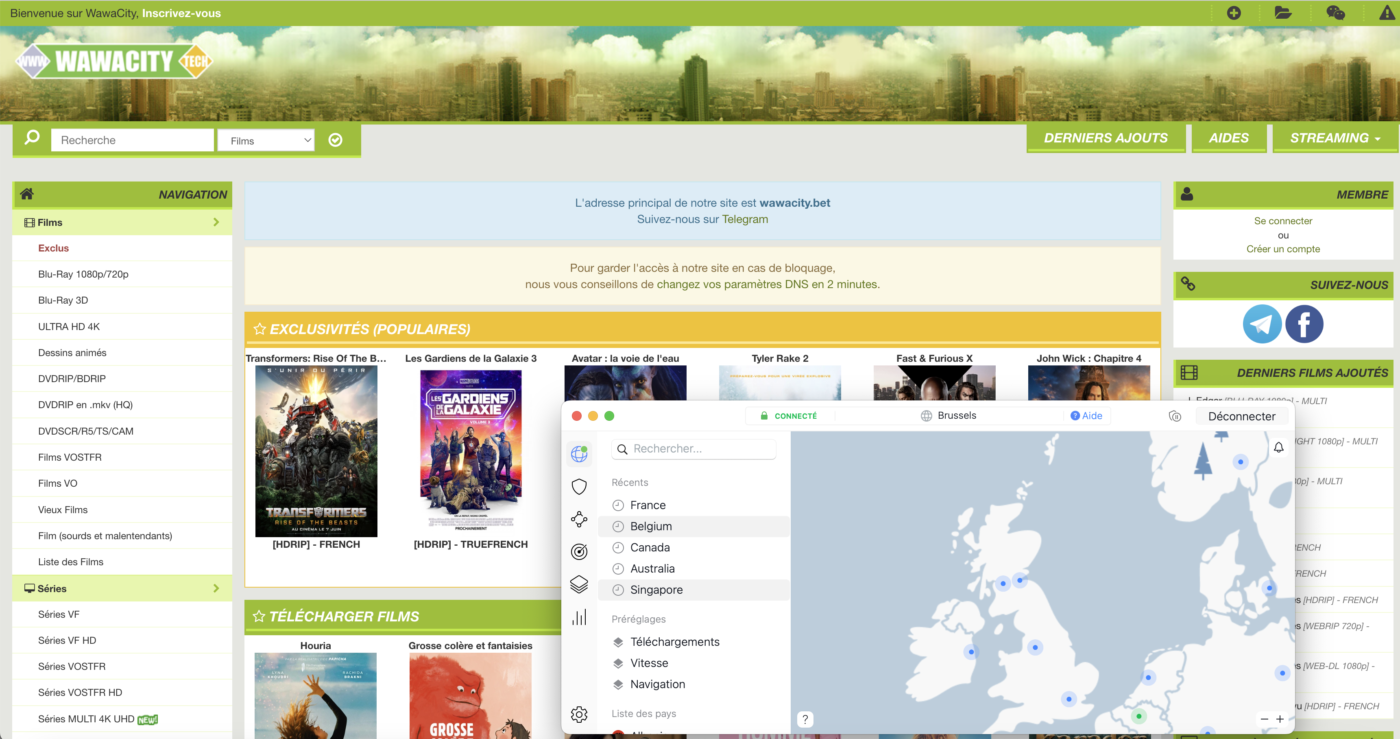Viewport: 1400px width, 739px height.
Task: Click the Telegram link in blue banner
Action: (x=745, y=219)
